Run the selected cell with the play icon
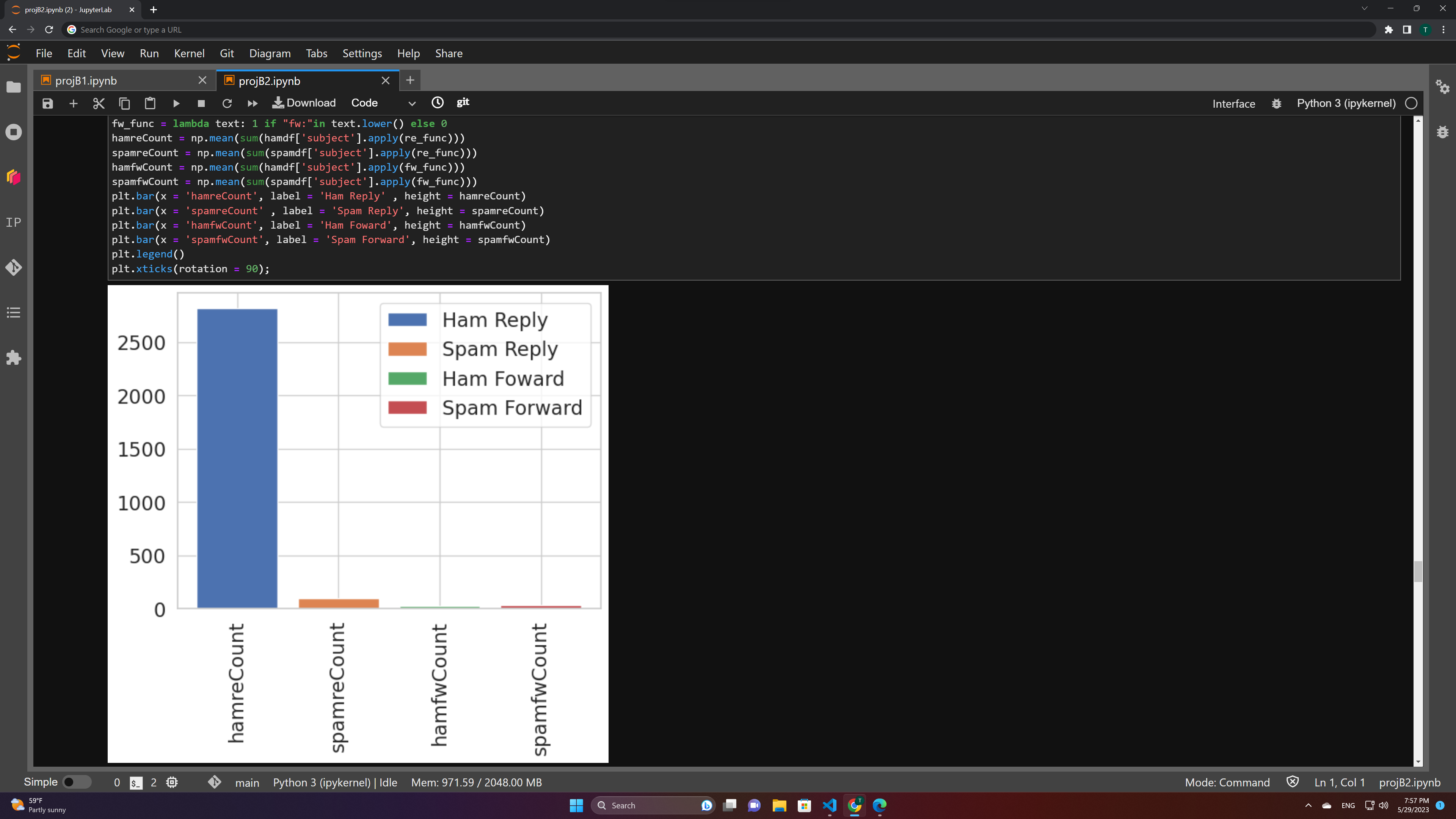Viewport: 1456px width, 819px height. pos(176,104)
